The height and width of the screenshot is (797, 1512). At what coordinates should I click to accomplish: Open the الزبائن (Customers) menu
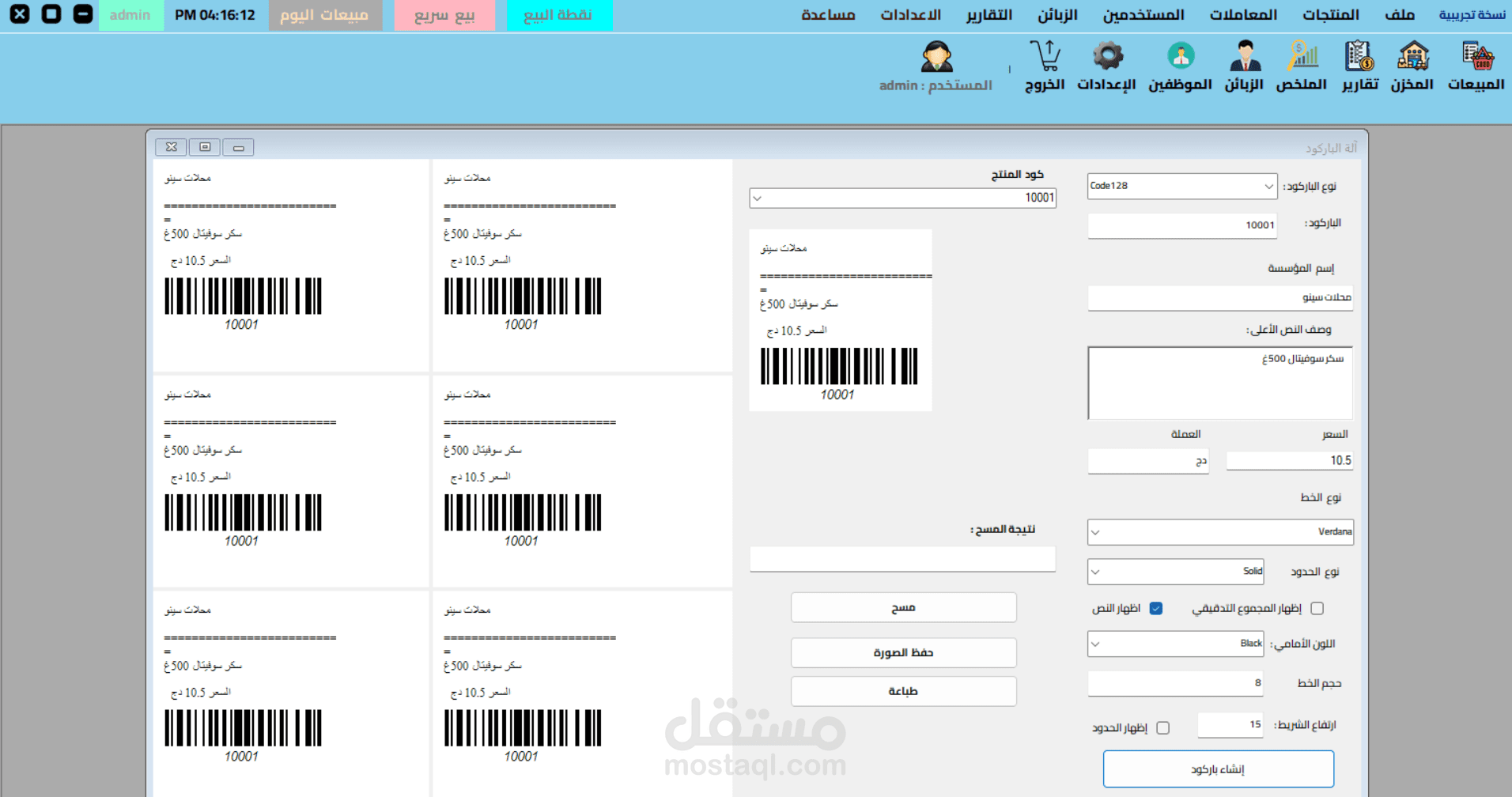1057,15
